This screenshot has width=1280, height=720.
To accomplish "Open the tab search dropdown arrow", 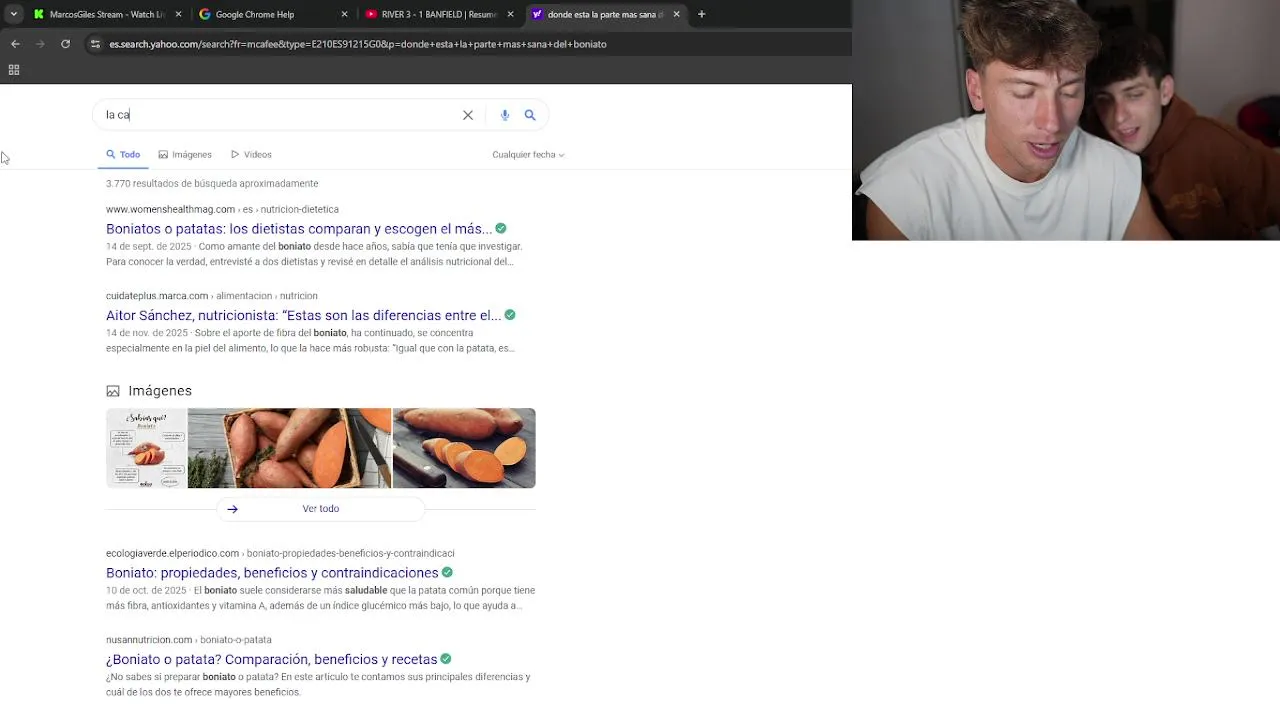I will [13, 14].
